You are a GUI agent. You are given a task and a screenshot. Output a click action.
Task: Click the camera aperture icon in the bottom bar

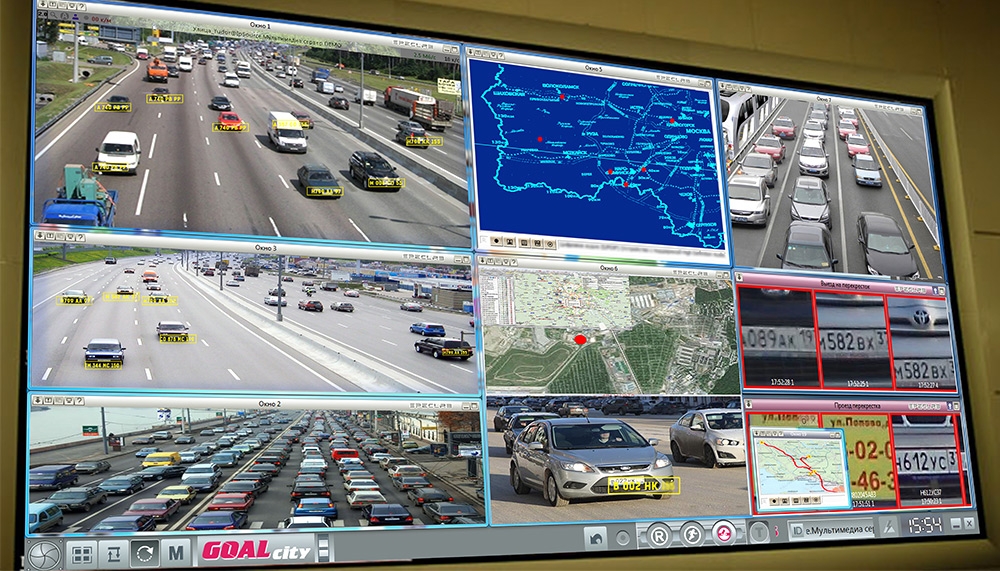point(44,556)
